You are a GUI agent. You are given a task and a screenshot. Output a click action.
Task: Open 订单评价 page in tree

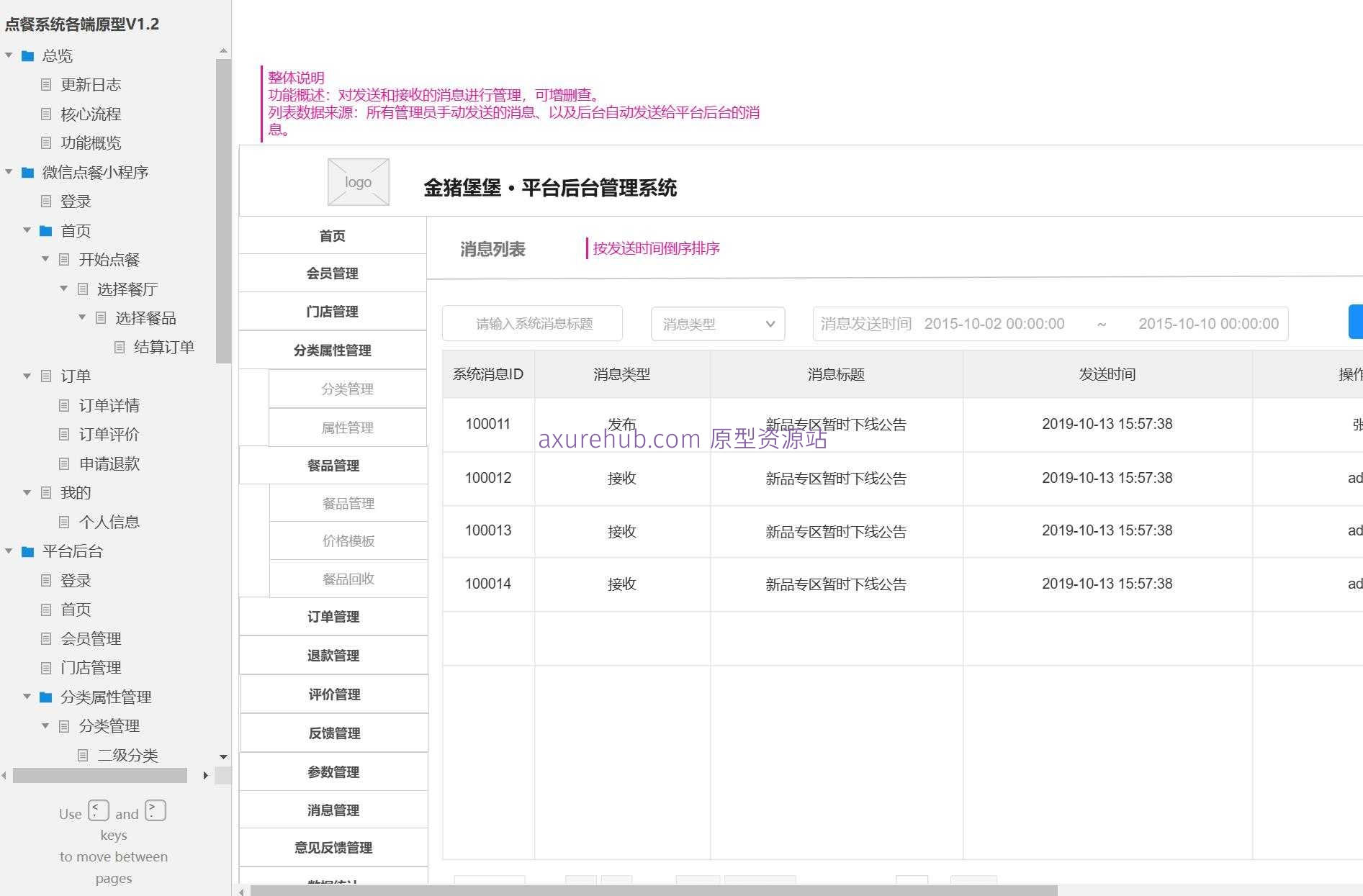click(x=109, y=434)
